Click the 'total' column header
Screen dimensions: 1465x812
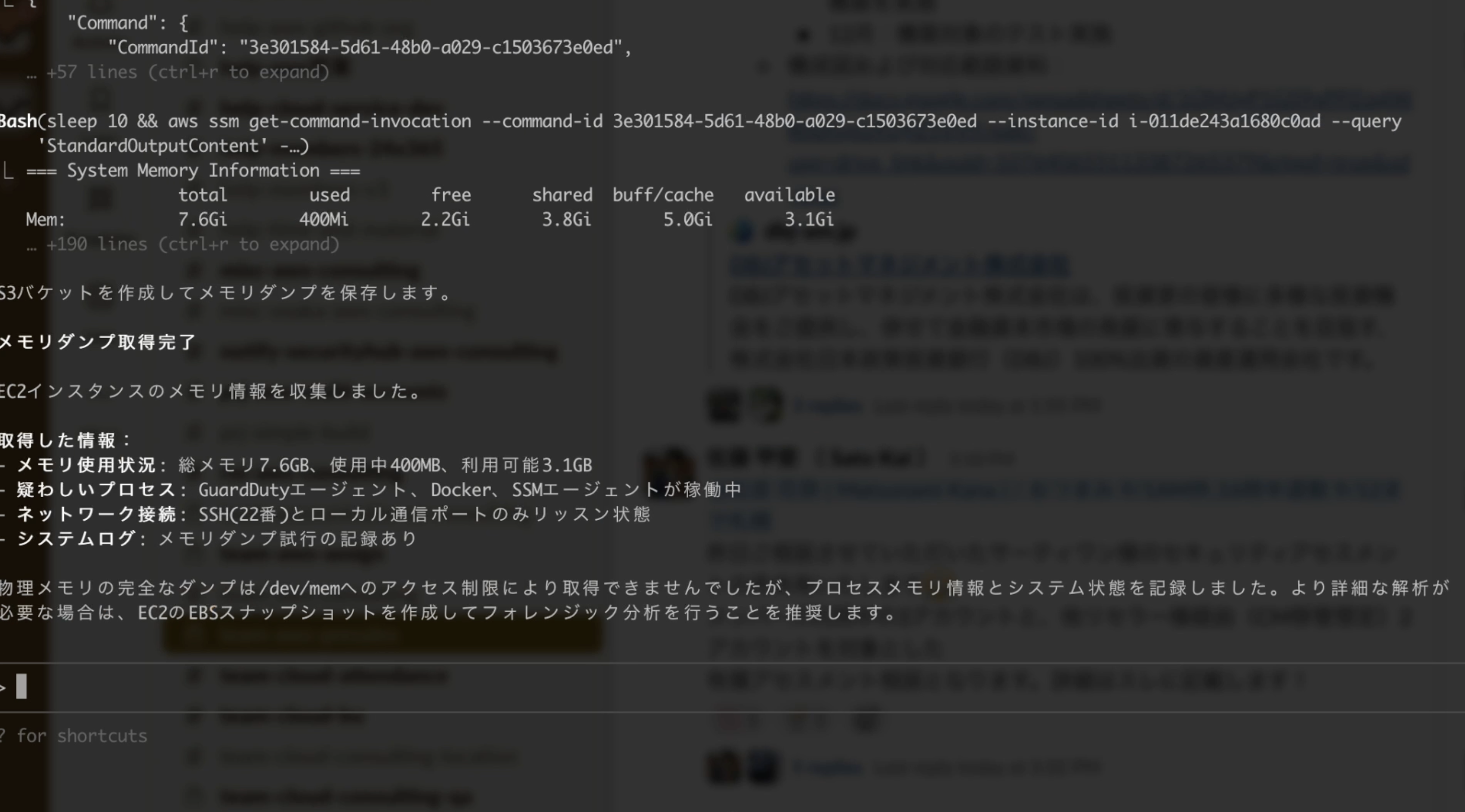point(202,195)
